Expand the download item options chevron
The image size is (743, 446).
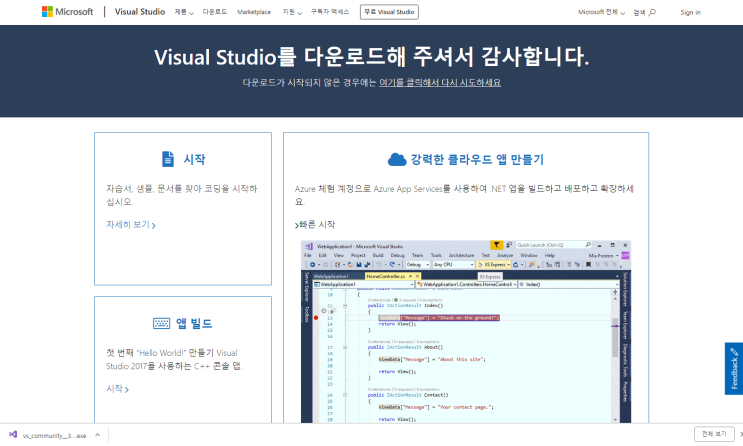(x=98, y=435)
